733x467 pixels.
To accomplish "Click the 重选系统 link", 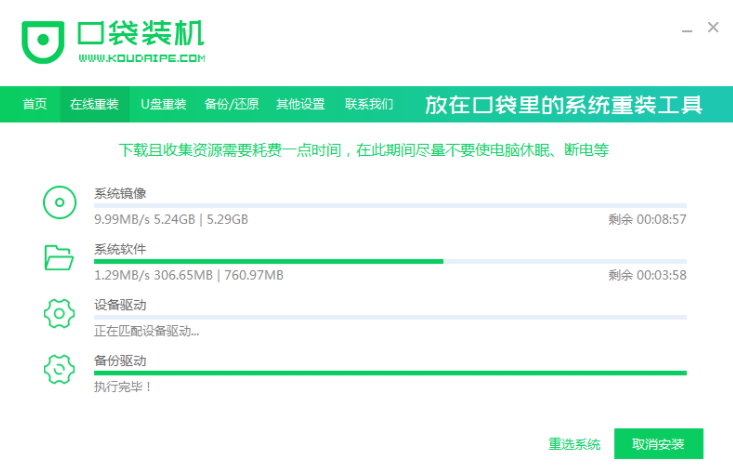I will pyautogui.click(x=574, y=444).
